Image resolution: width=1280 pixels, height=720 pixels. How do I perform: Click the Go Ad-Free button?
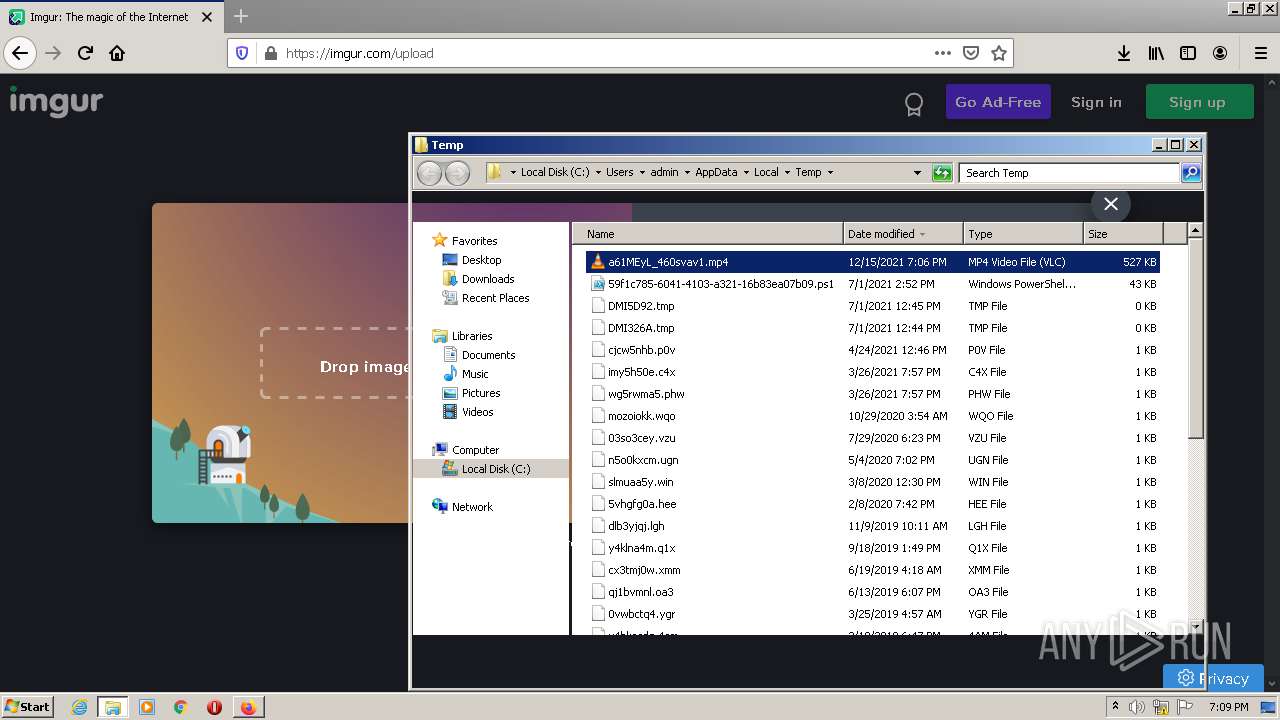998,102
